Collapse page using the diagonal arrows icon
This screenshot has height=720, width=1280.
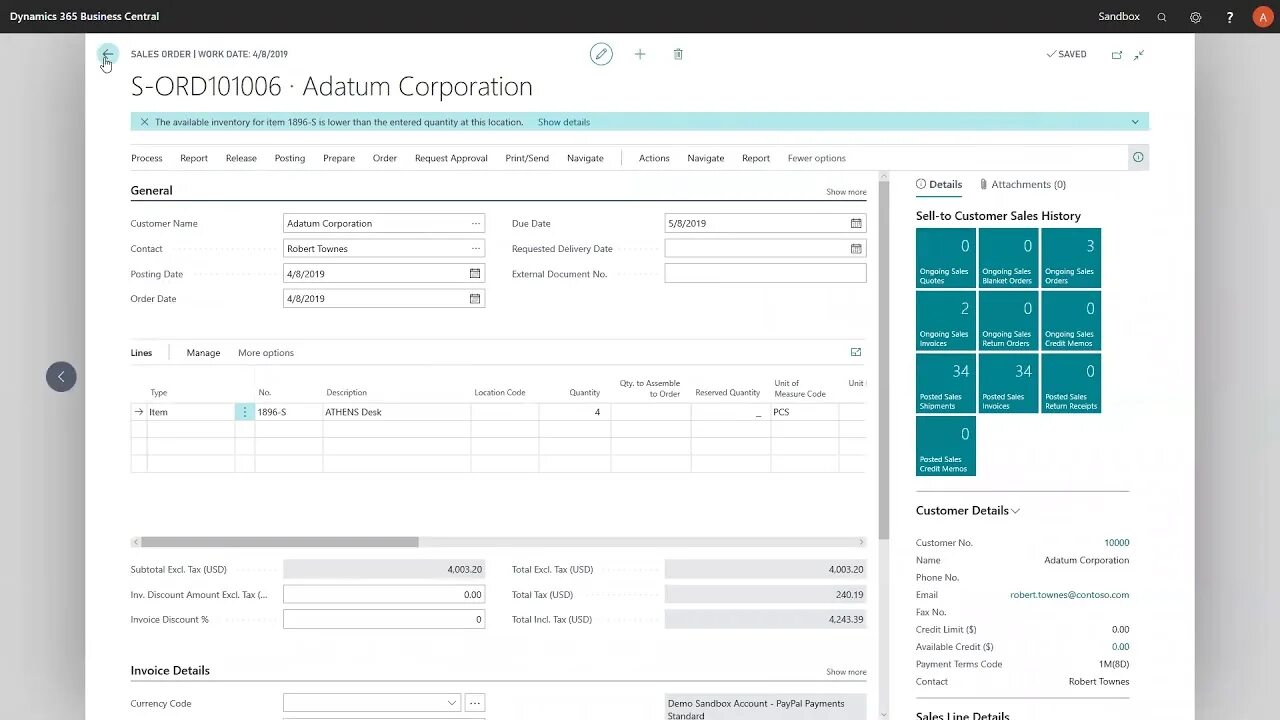[1139, 55]
